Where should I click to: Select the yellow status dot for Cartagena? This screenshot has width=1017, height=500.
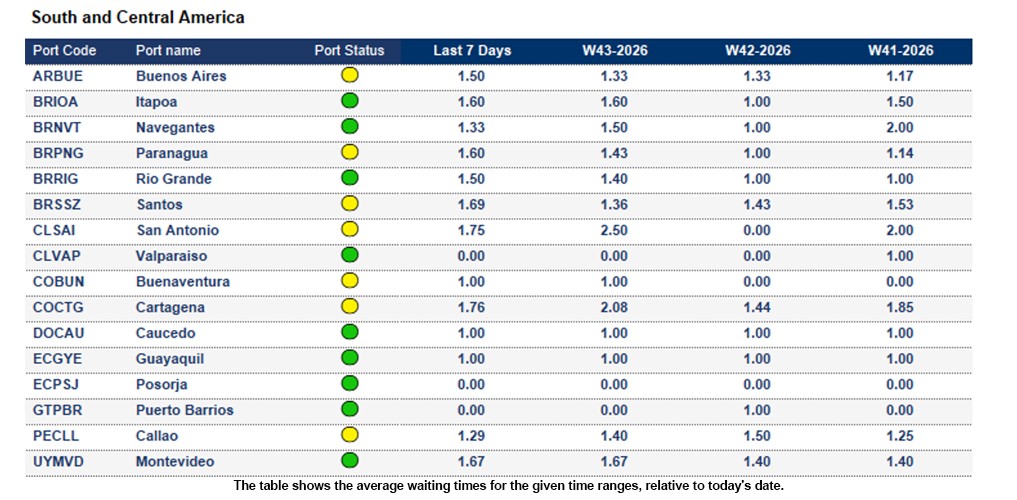(x=350, y=306)
